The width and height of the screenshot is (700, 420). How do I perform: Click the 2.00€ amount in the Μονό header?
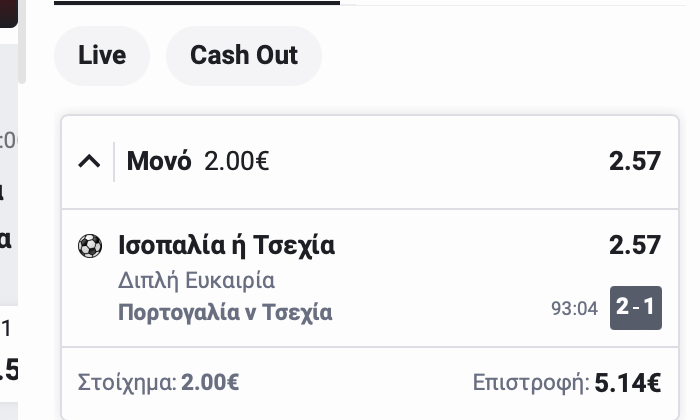click(x=237, y=160)
